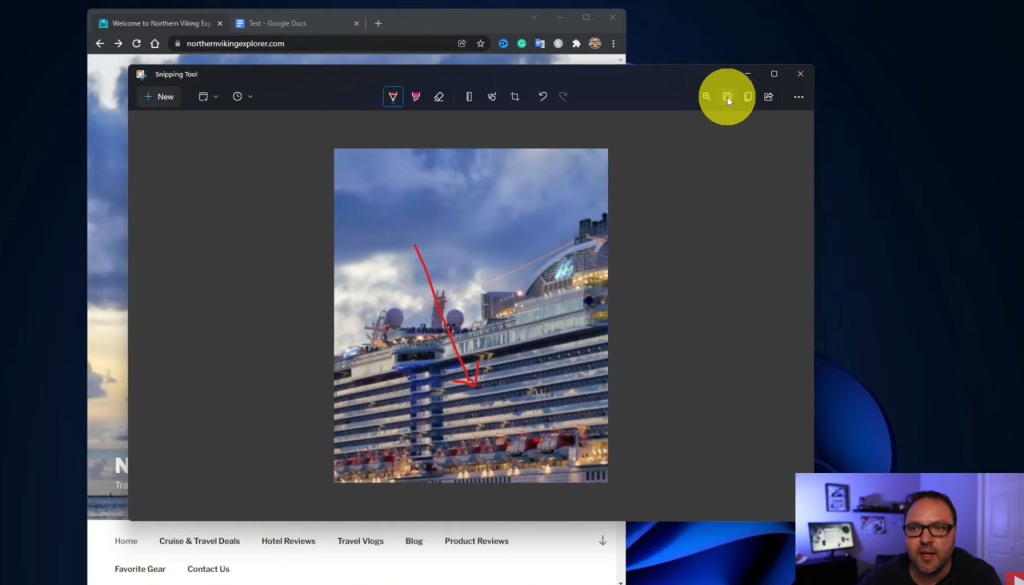Follow the Cruise & Travel Deals link
Screen dimensions: 1024x585
[199, 541]
